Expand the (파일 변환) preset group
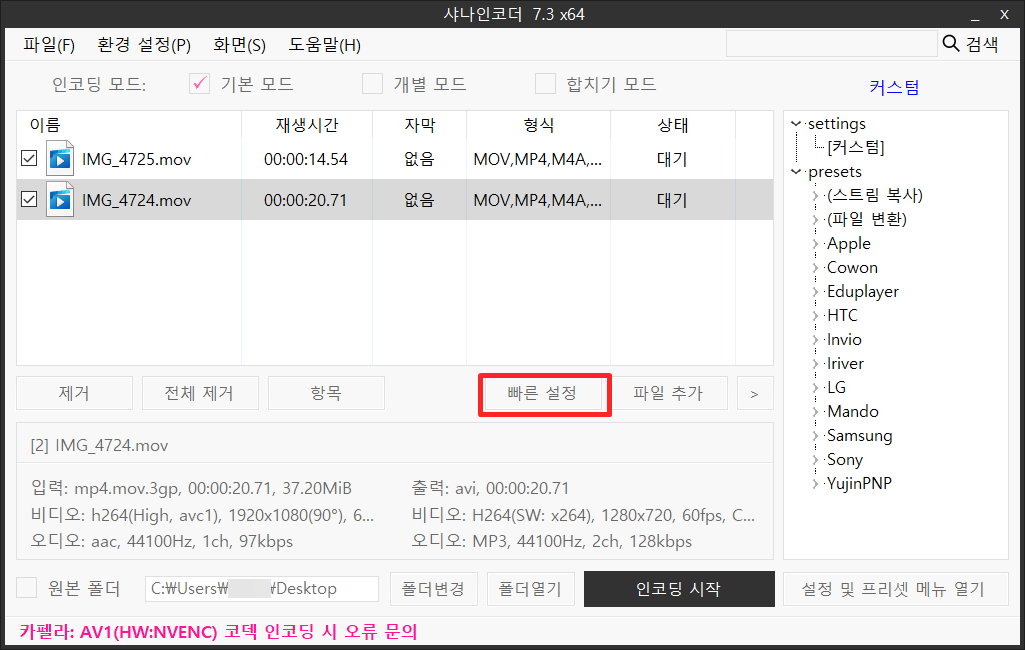Image resolution: width=1025 pixels, height=650 pixels. tap(815, 220)
